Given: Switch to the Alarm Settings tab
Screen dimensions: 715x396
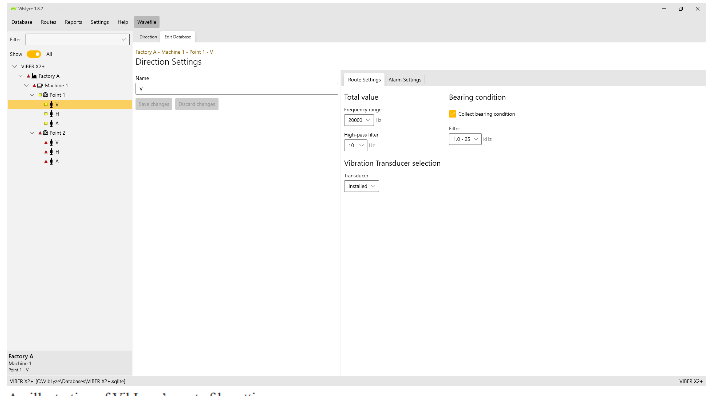Looking at the screenshot, I should click(404, 79).
